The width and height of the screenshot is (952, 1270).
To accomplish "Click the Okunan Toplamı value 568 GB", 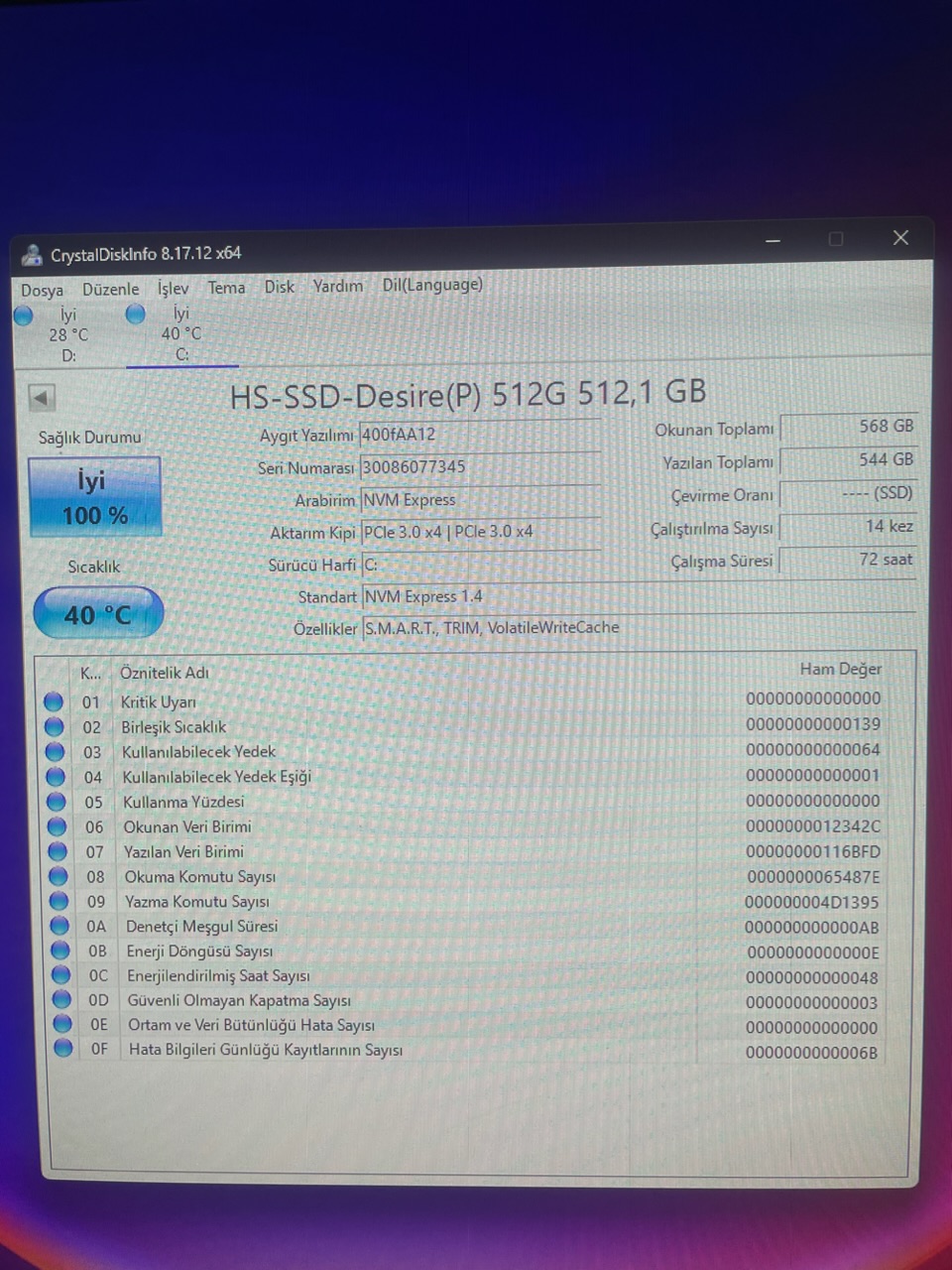I will [x=849, y=427].
